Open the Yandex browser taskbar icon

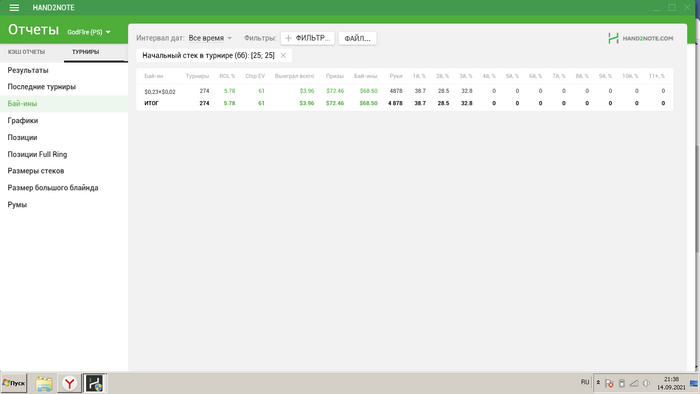69,383
